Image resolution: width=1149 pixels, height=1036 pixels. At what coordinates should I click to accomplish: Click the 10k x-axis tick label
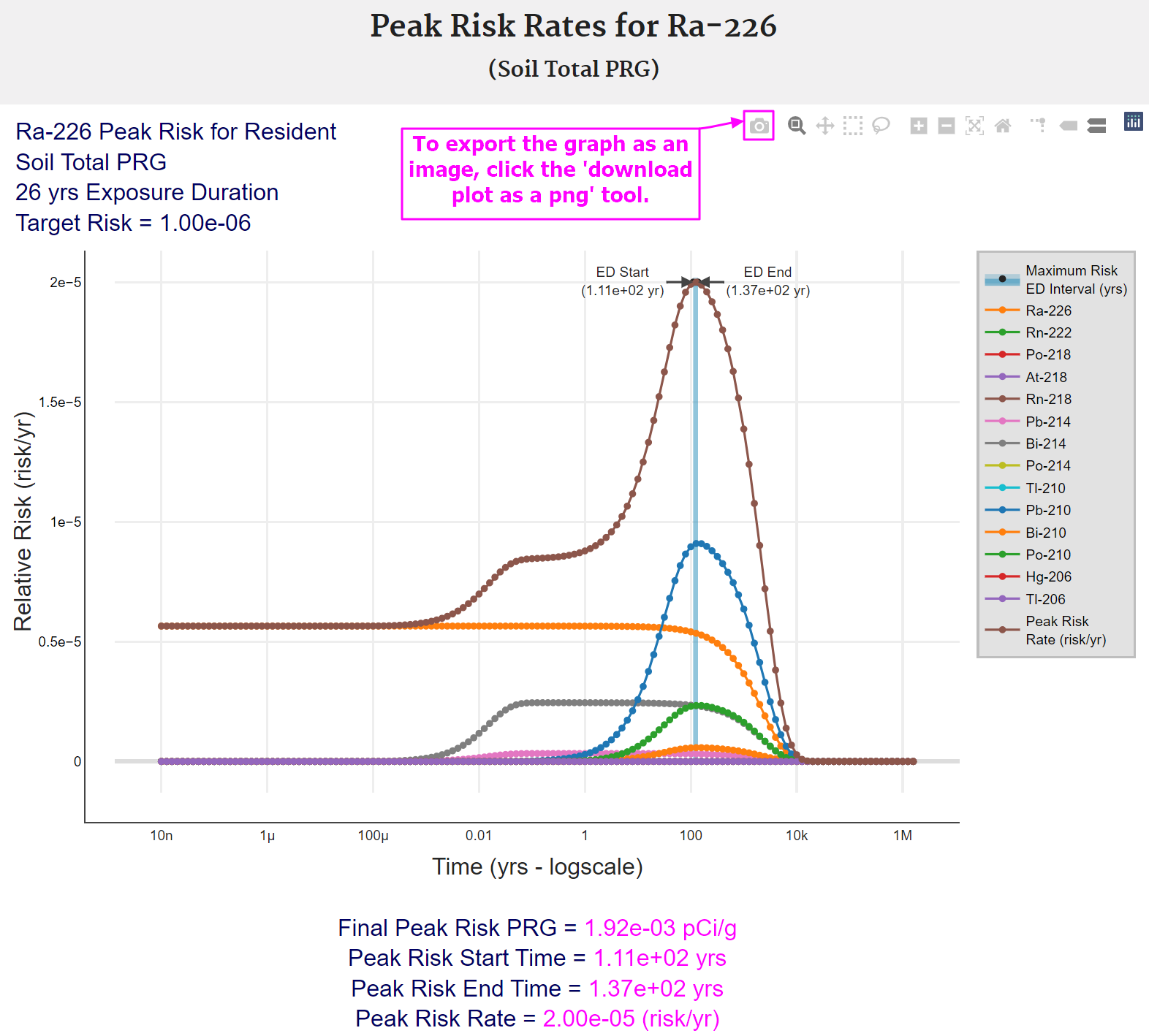tap(797, 836)
